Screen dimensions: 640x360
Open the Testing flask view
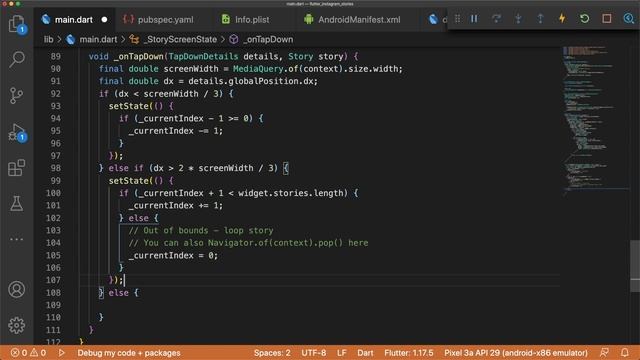pyautogui.click(x=17, y=203)
